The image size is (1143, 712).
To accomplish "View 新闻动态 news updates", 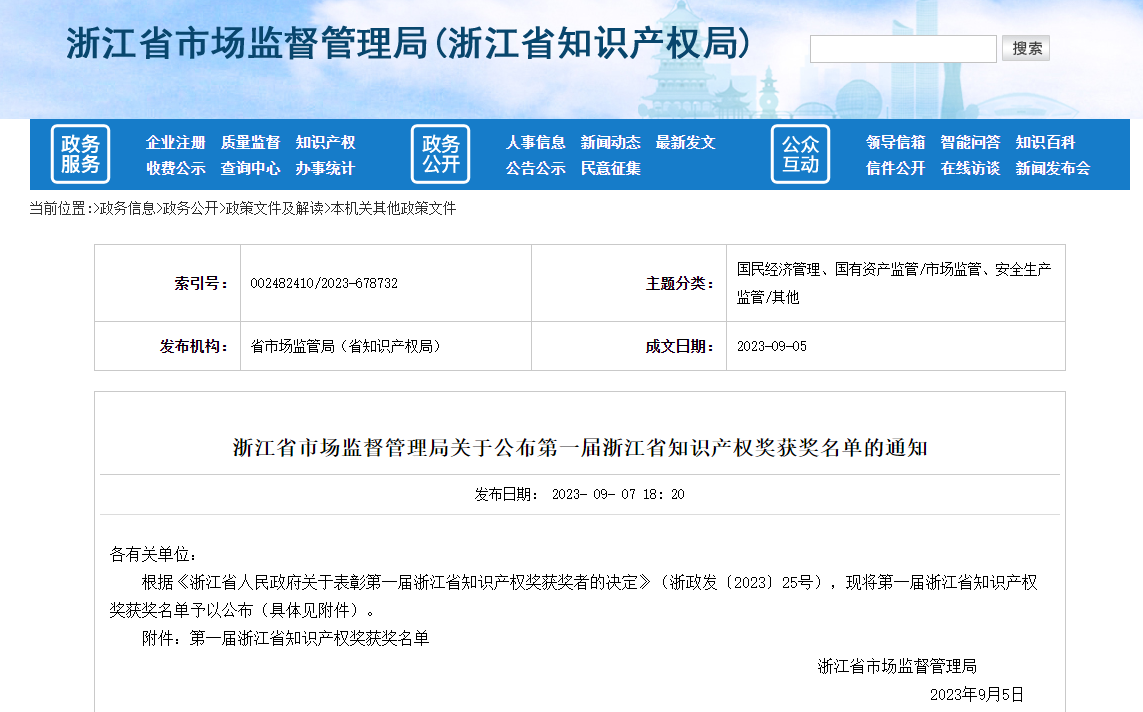I will [611, 142].
